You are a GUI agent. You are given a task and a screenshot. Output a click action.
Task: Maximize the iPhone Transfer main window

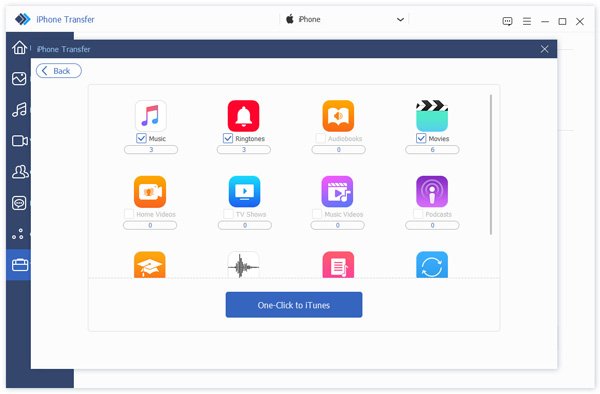pyautogui.click(x=562, y=21)
